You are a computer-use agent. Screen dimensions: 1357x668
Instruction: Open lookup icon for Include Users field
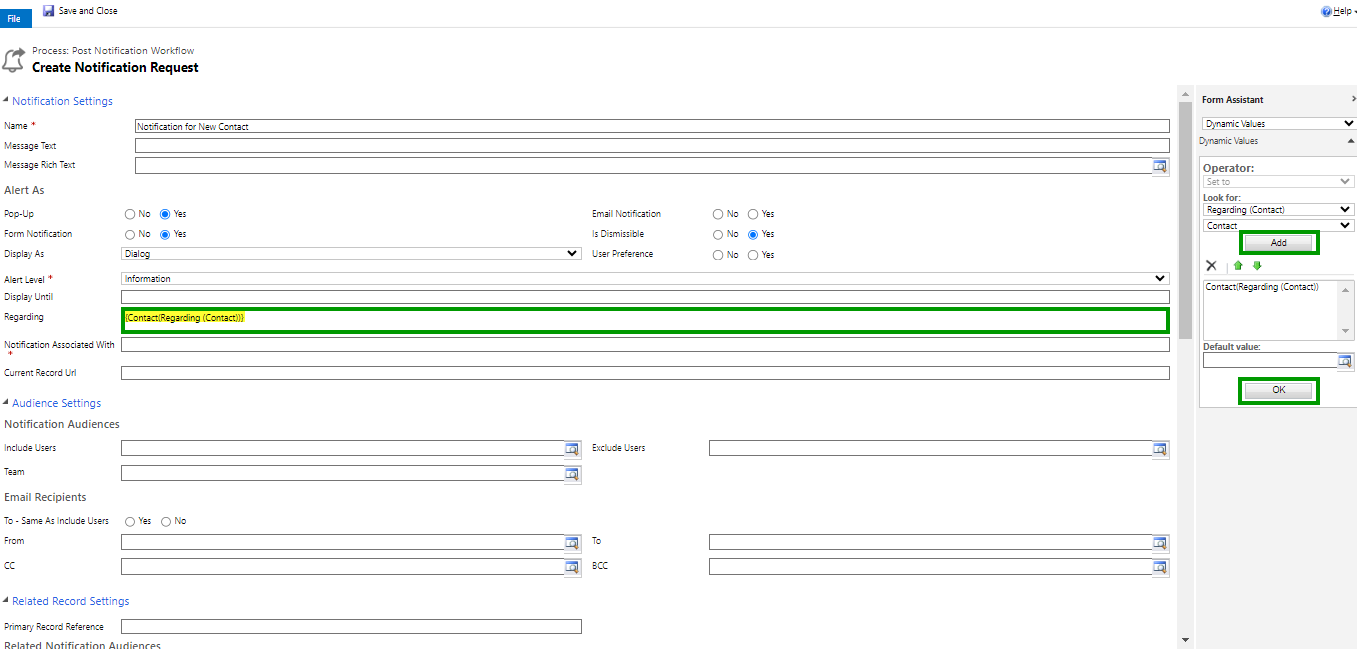tap(572, 449)
